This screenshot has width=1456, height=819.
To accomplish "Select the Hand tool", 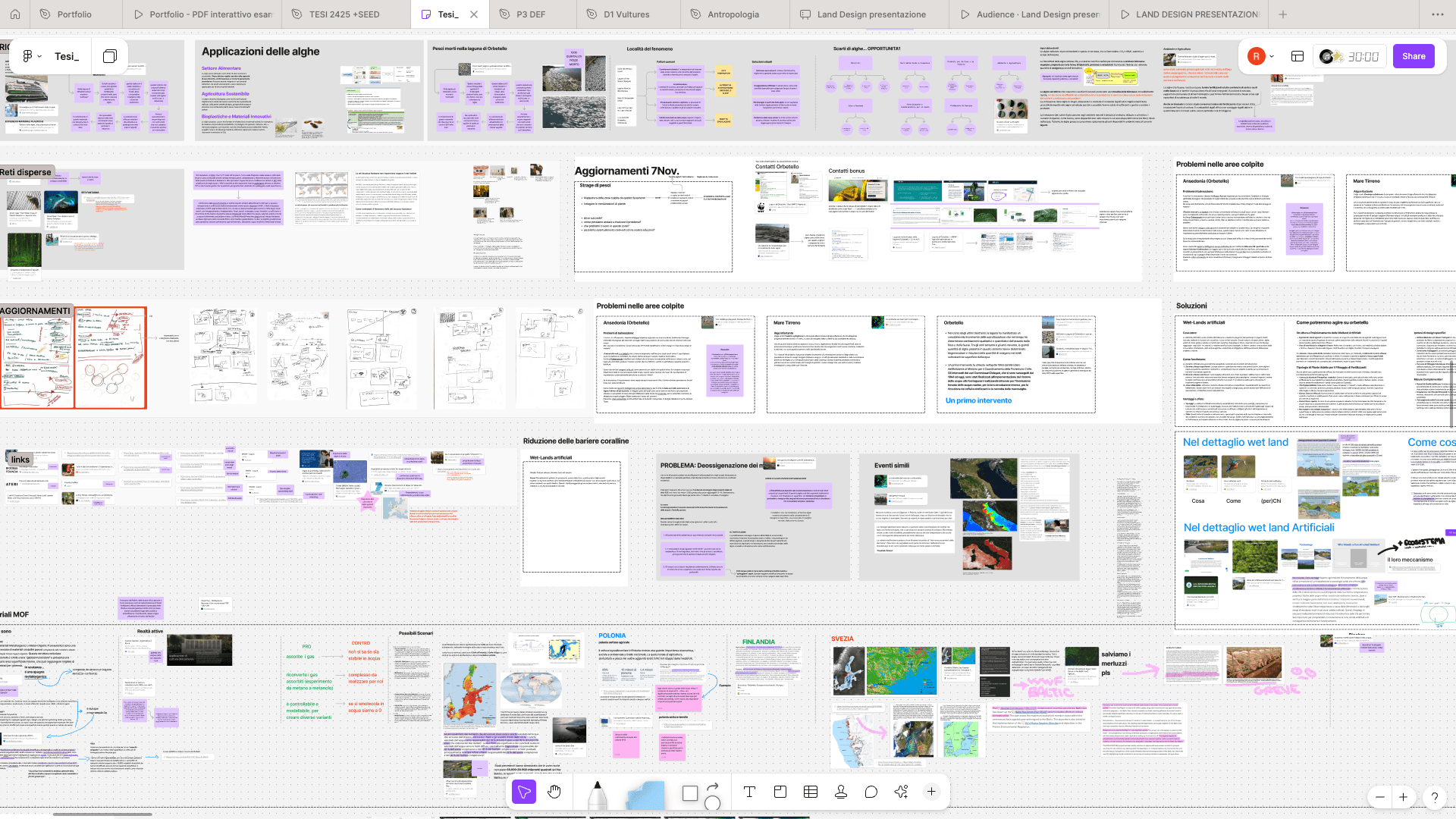I will [x=554, y=792].
